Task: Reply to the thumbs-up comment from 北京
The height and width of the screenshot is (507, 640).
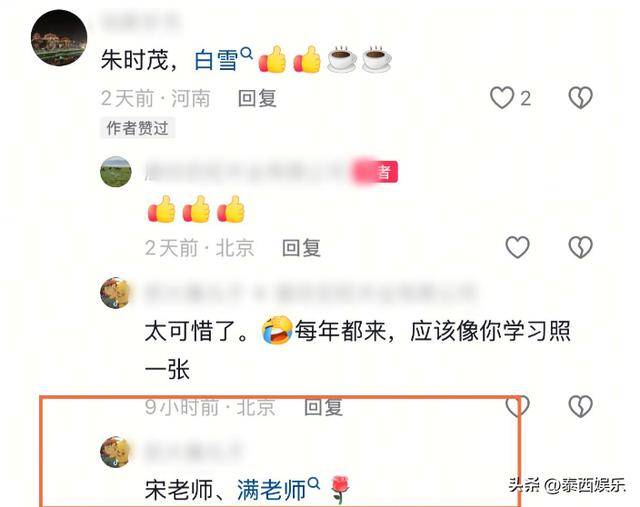Action: click(x=301, y=248)
